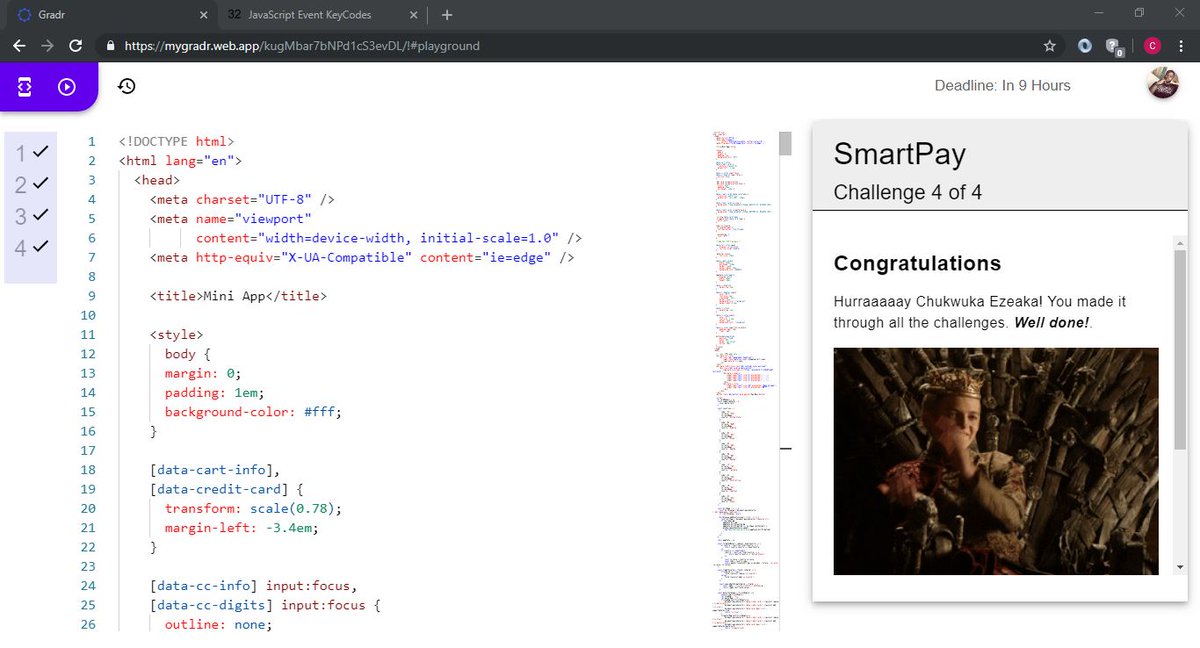Open the Chrome three-dot menu
The height and width of the screenshot is (648, 1200).
pos(1183,46)
